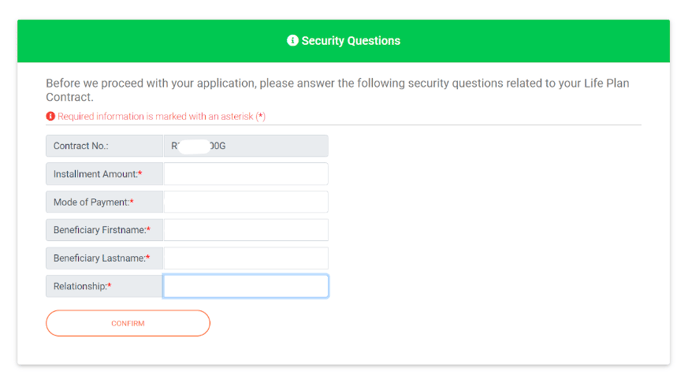
Task: Click the Beneficiary Firstname label
Action: pyautogui.click(x=100, y=230)
